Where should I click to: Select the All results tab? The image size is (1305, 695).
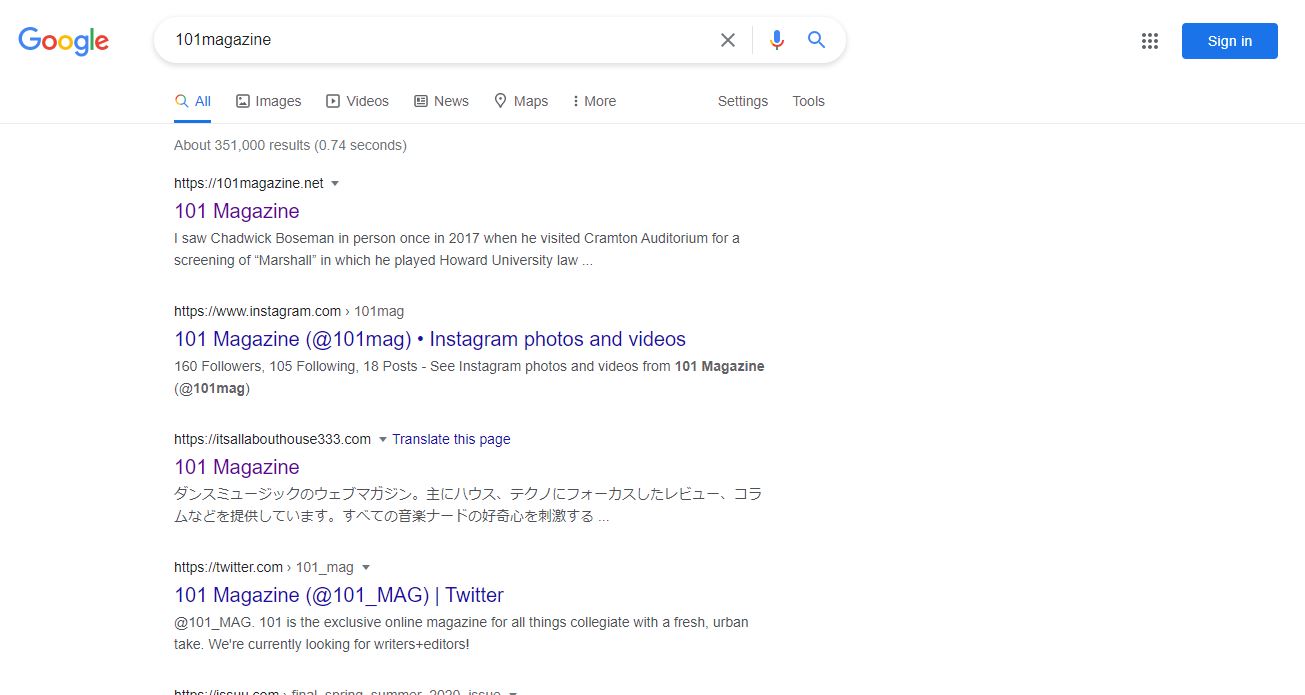pos(192,101)
